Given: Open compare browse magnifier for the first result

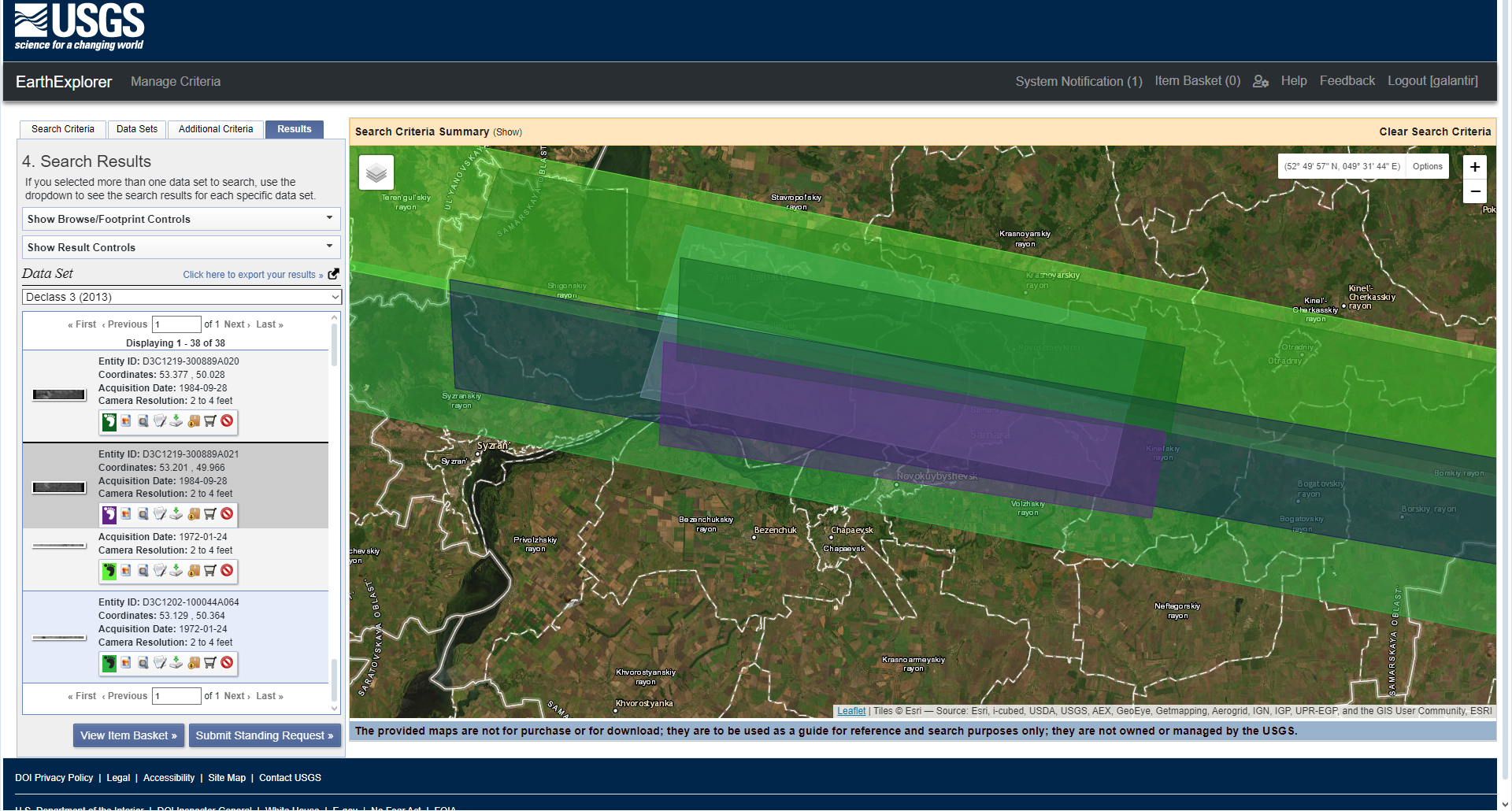Looking at the screenshot, I should click(143, 421).
